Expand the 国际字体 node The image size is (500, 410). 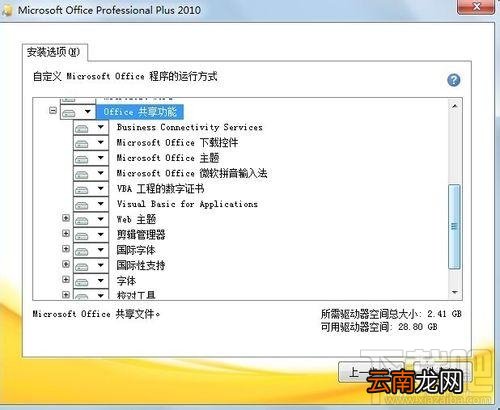pyautogui.click(x=66, y=249)
